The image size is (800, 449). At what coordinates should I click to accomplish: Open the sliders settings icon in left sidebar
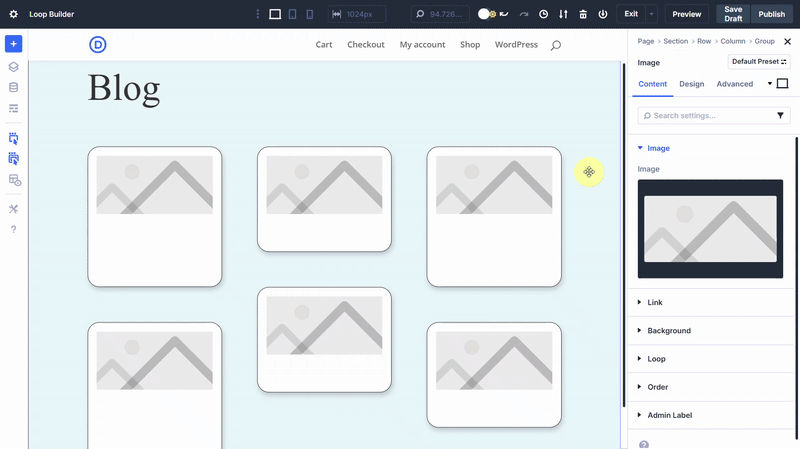[14, 108]
